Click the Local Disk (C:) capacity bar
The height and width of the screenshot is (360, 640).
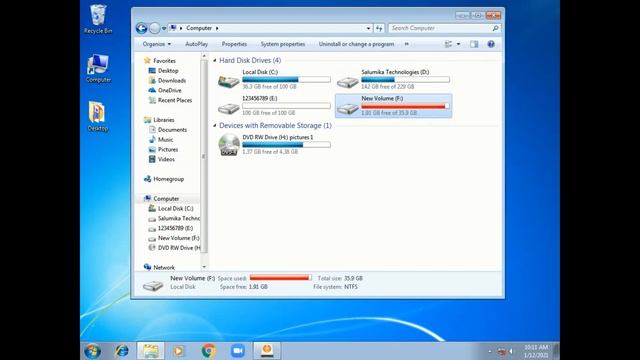click(286, 80)
